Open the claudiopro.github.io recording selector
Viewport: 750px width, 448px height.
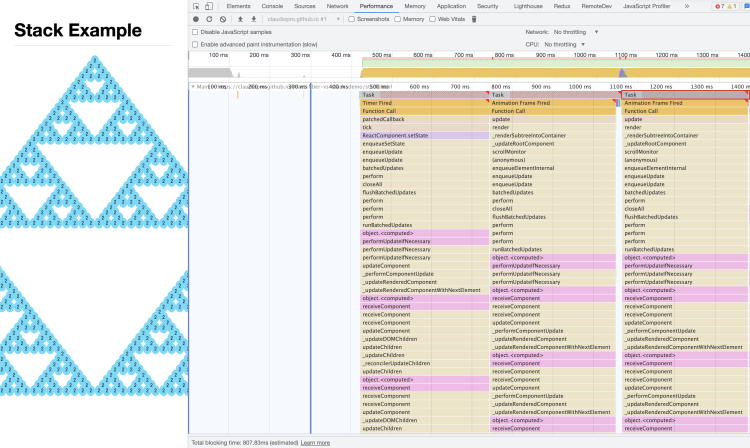pyautogui.click(x=303, y=19)
